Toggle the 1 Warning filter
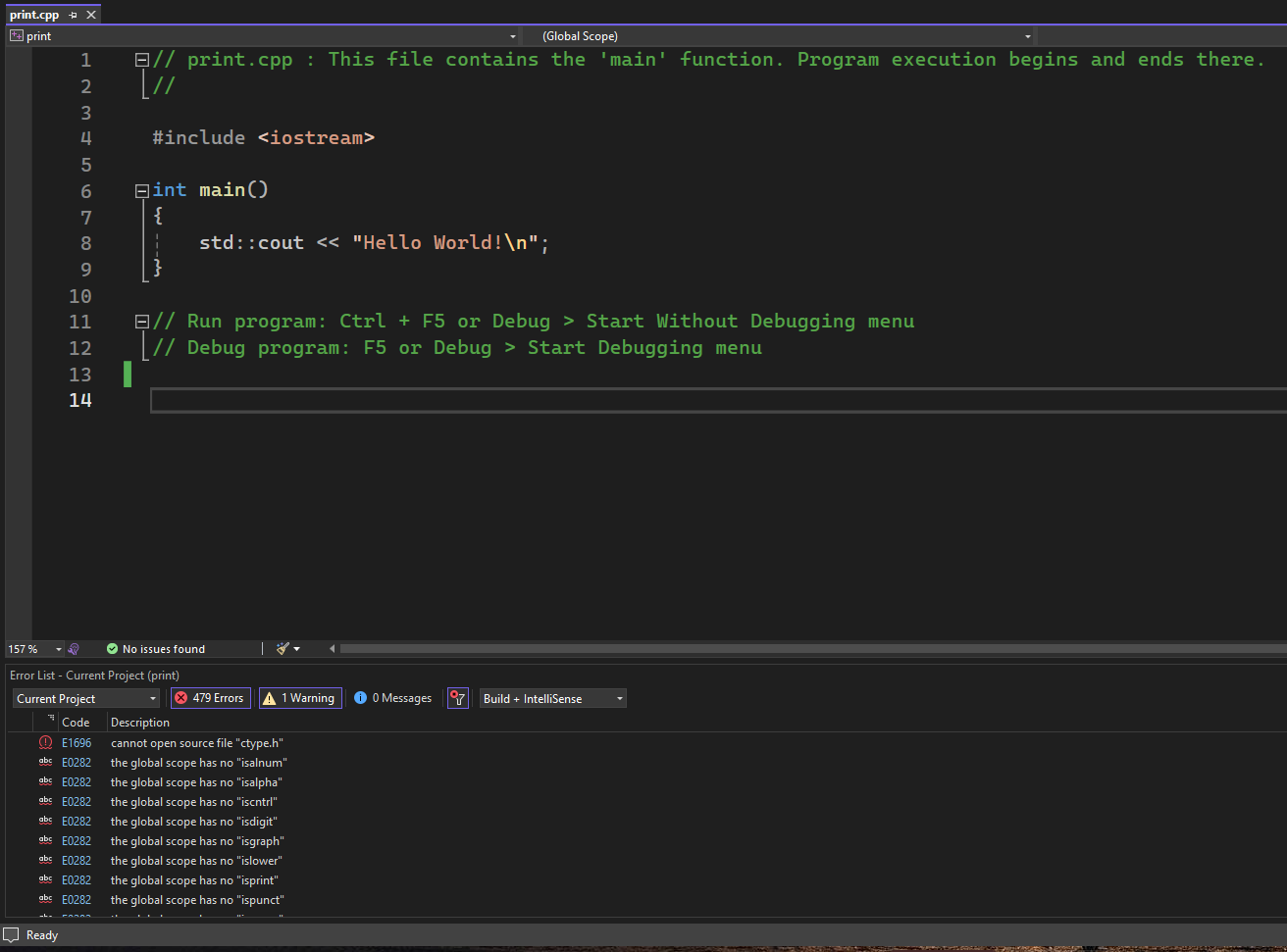The width and height of the screenshot is (1287, 952). (299, 698)
